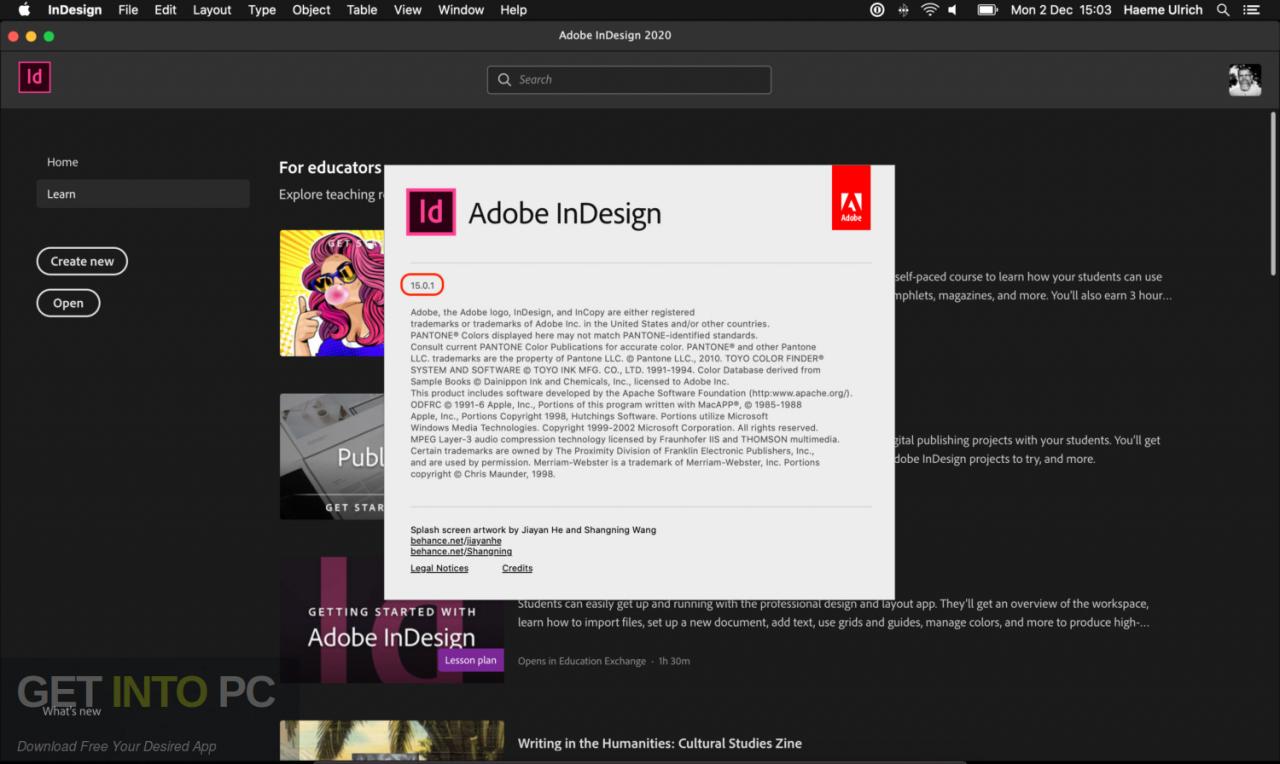This screenshot has height=764, width=1280.
Task: Open the Wi-Fi status menu
Action: click(930, 10)
